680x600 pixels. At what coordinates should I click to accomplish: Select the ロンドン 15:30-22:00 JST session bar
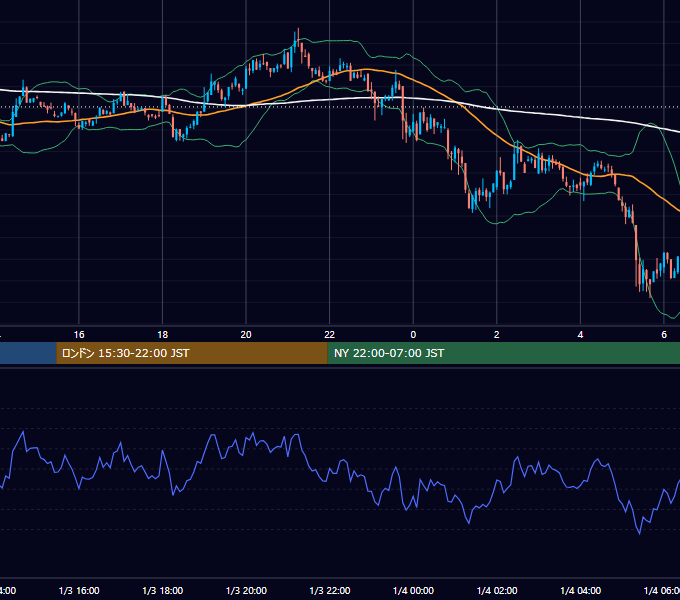click(x=192, y=353)
